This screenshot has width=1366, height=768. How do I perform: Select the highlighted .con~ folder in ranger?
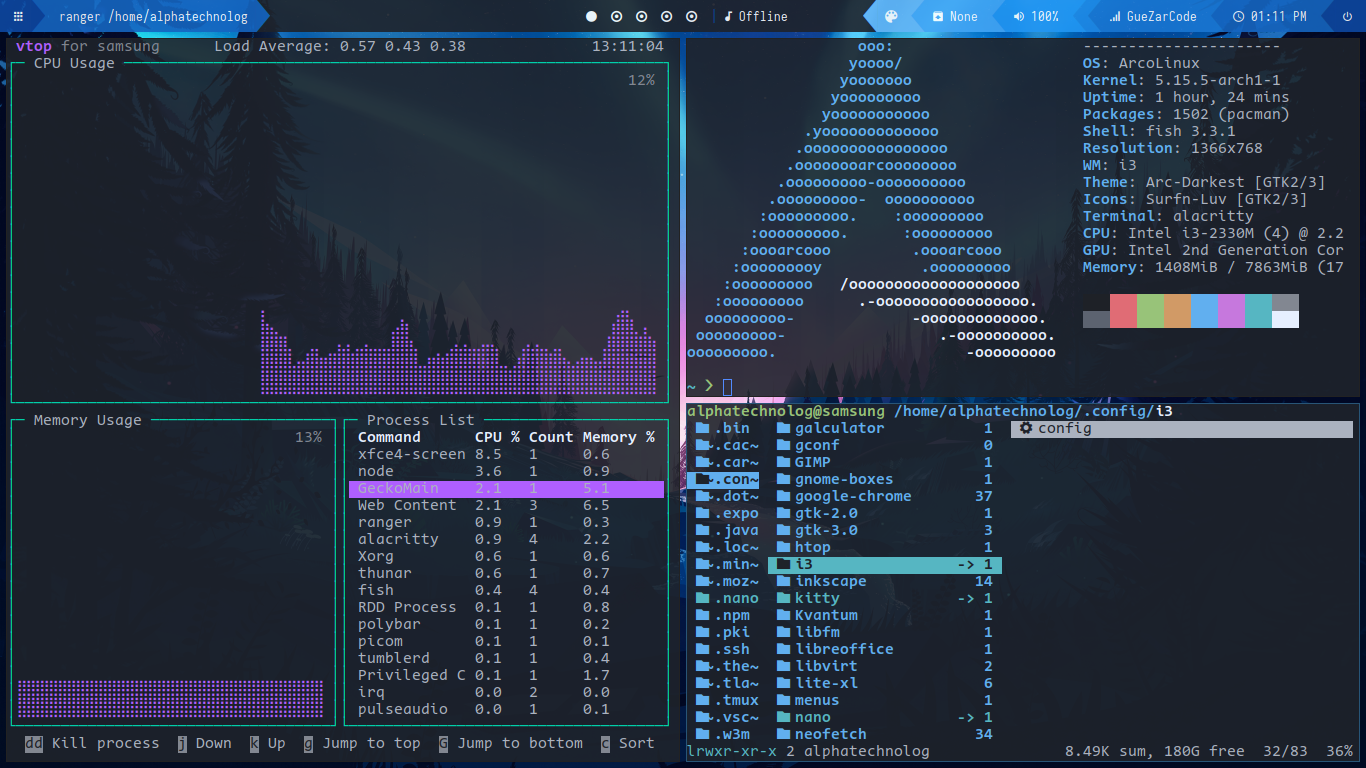pos(723,479)
